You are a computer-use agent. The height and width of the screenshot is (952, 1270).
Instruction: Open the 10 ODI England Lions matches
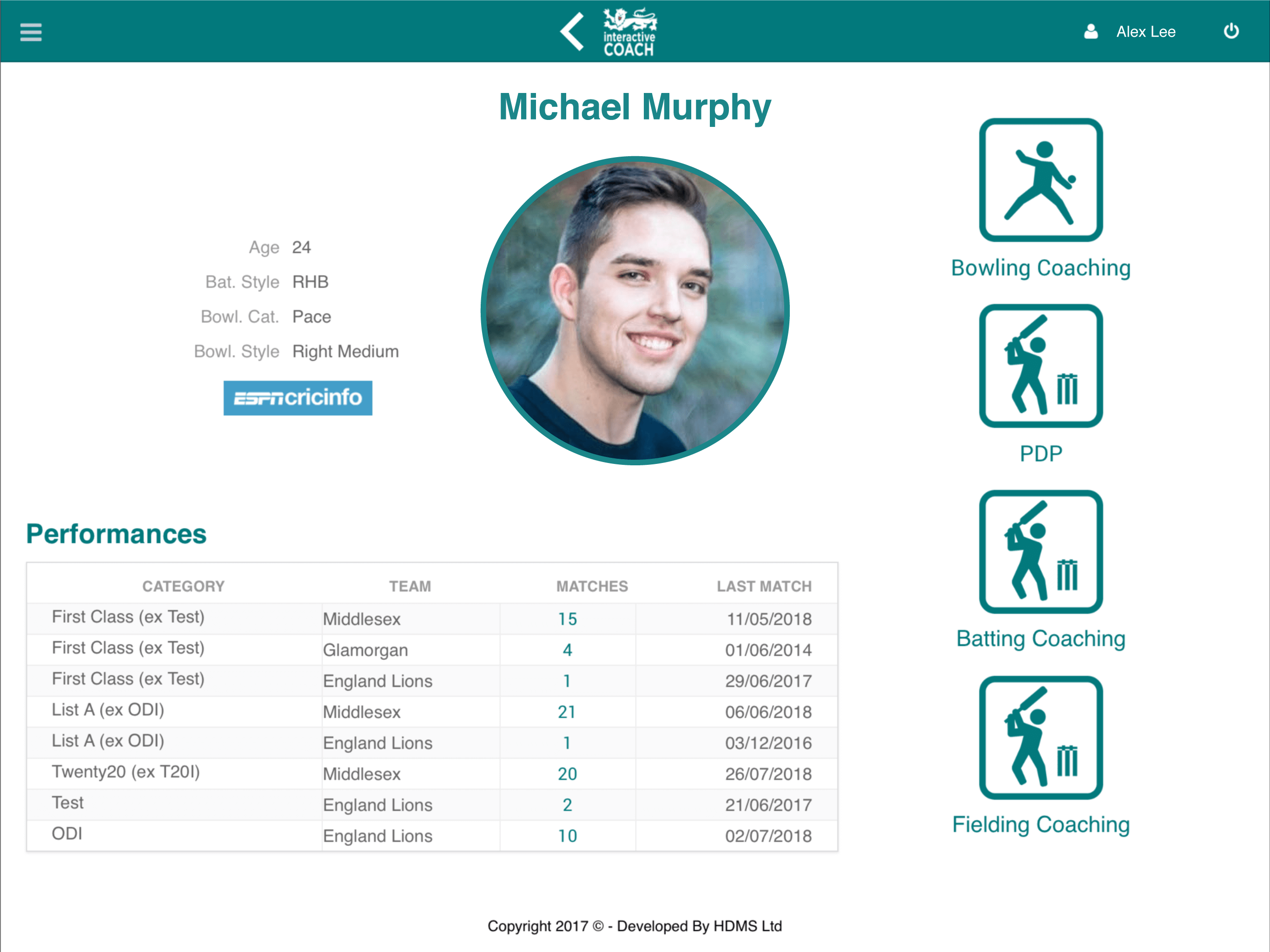click(567, 836)
